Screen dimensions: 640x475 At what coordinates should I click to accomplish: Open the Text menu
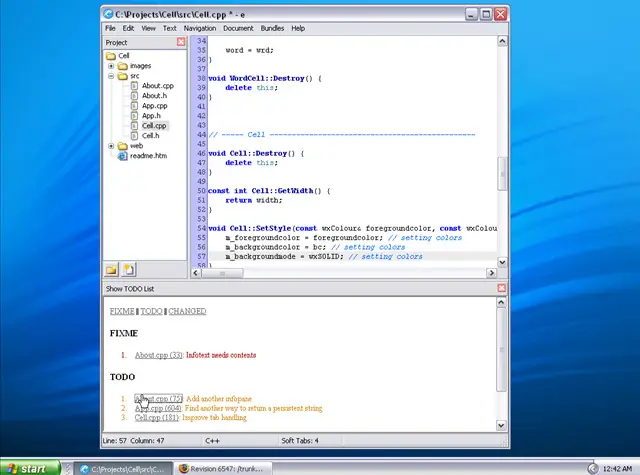(169, 28)
